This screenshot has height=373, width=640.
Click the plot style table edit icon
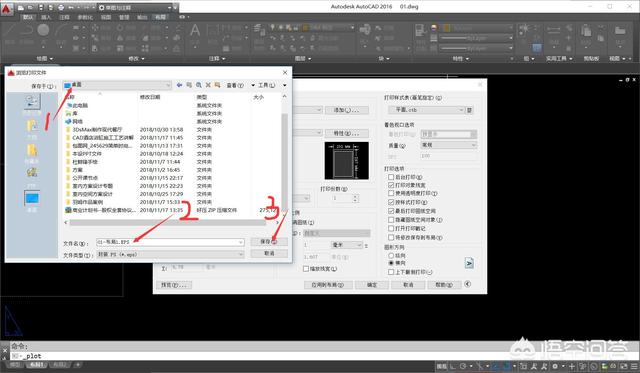(x=469, y=110)
